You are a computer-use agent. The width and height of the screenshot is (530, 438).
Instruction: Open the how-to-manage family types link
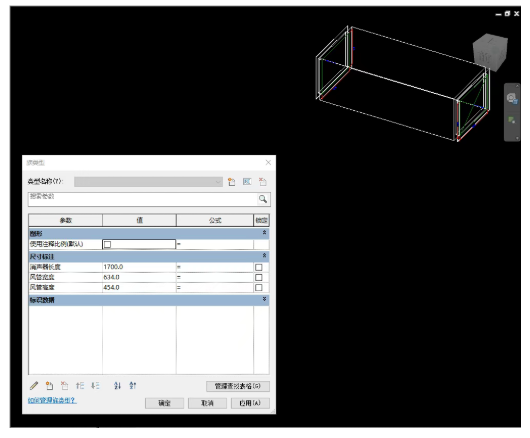(x=52, y=400)
